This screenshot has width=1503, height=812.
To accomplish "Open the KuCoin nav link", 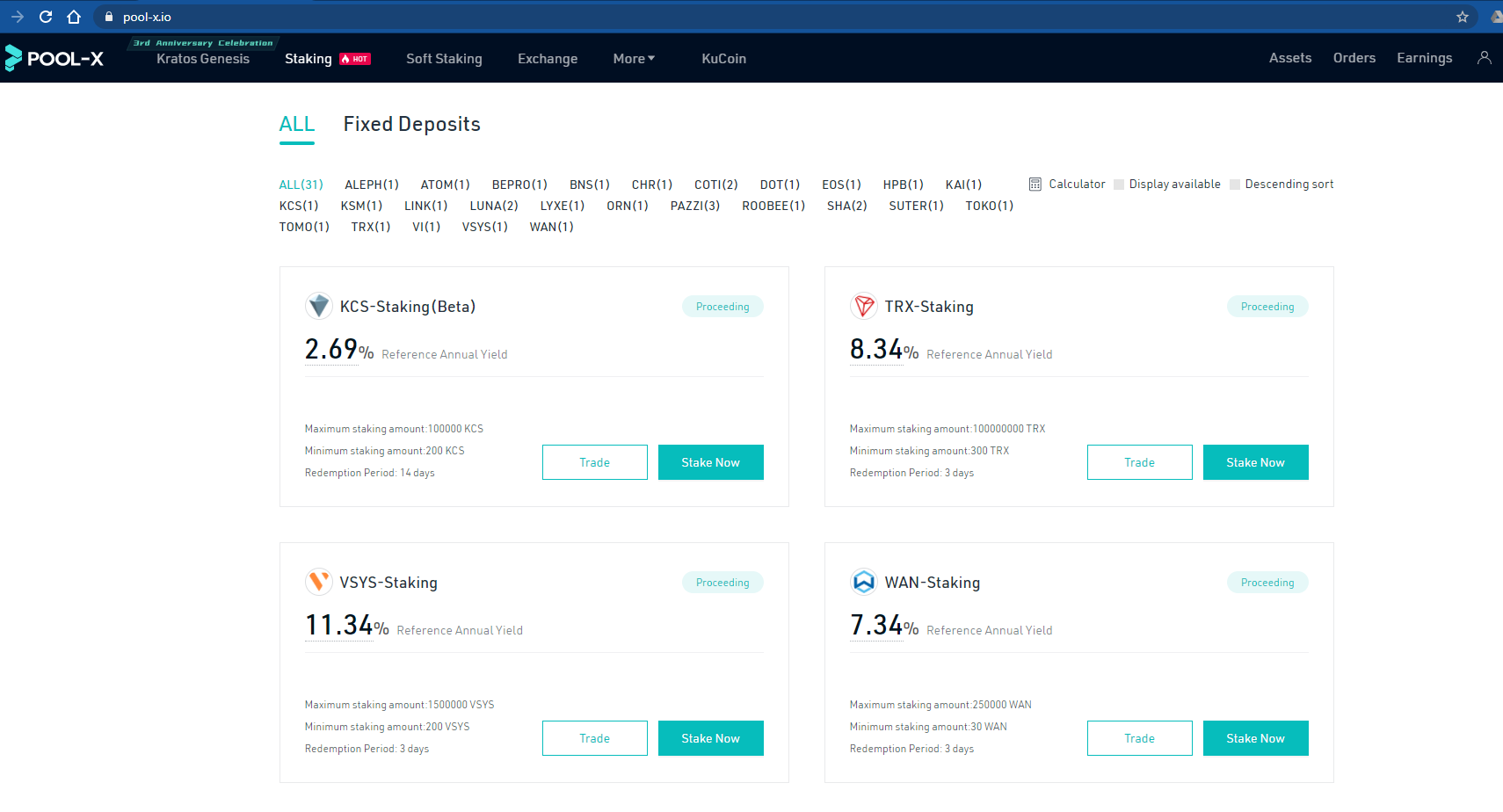I will (x=723, y=59).
